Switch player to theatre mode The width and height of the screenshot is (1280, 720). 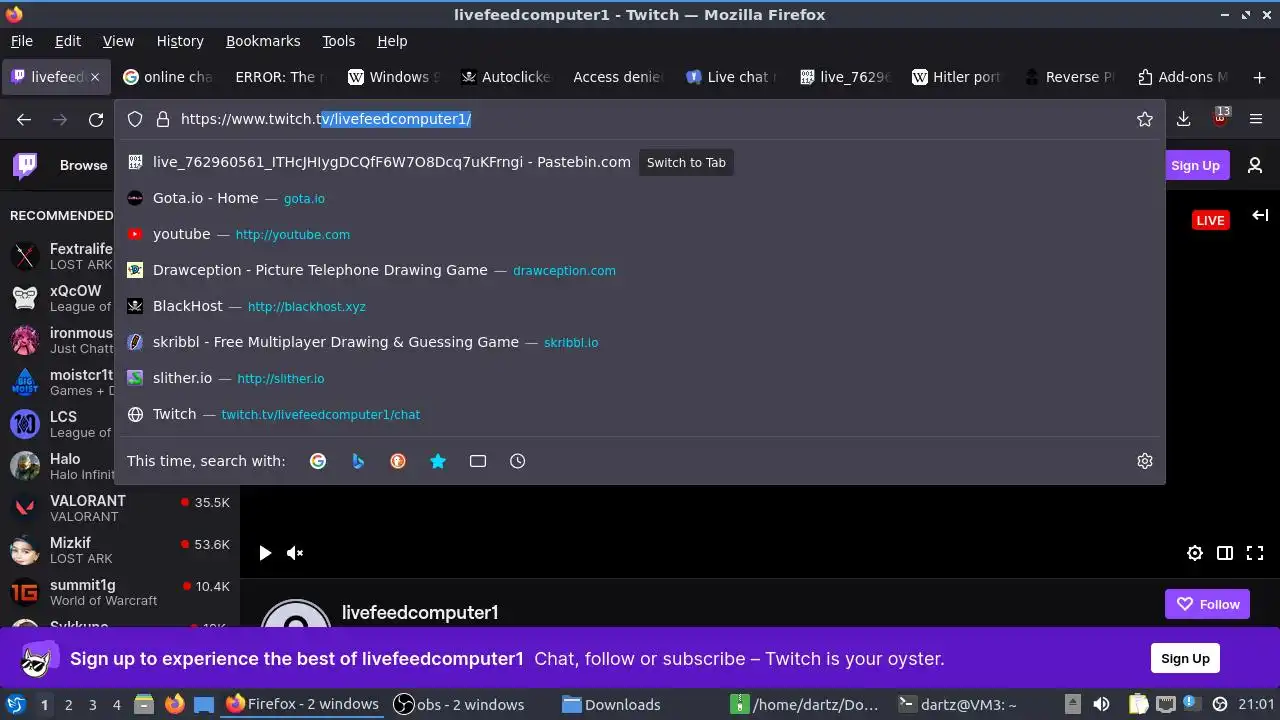pos(1225,553)
